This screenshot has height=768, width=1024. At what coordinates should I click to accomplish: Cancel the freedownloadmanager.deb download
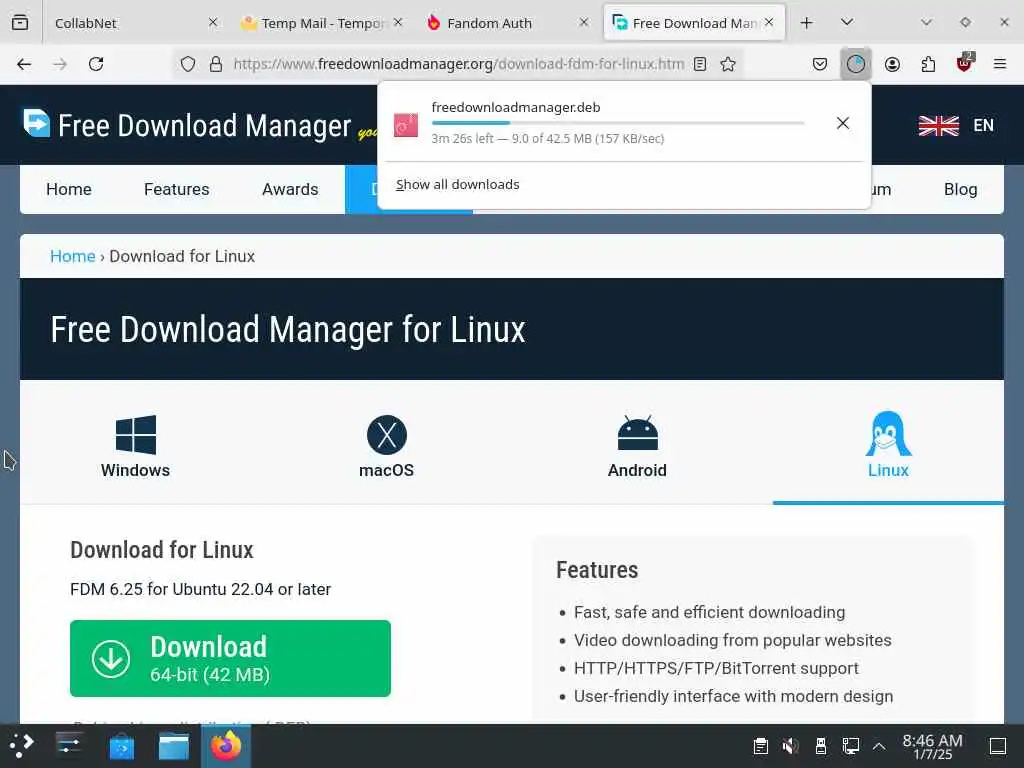coord(842,123)
